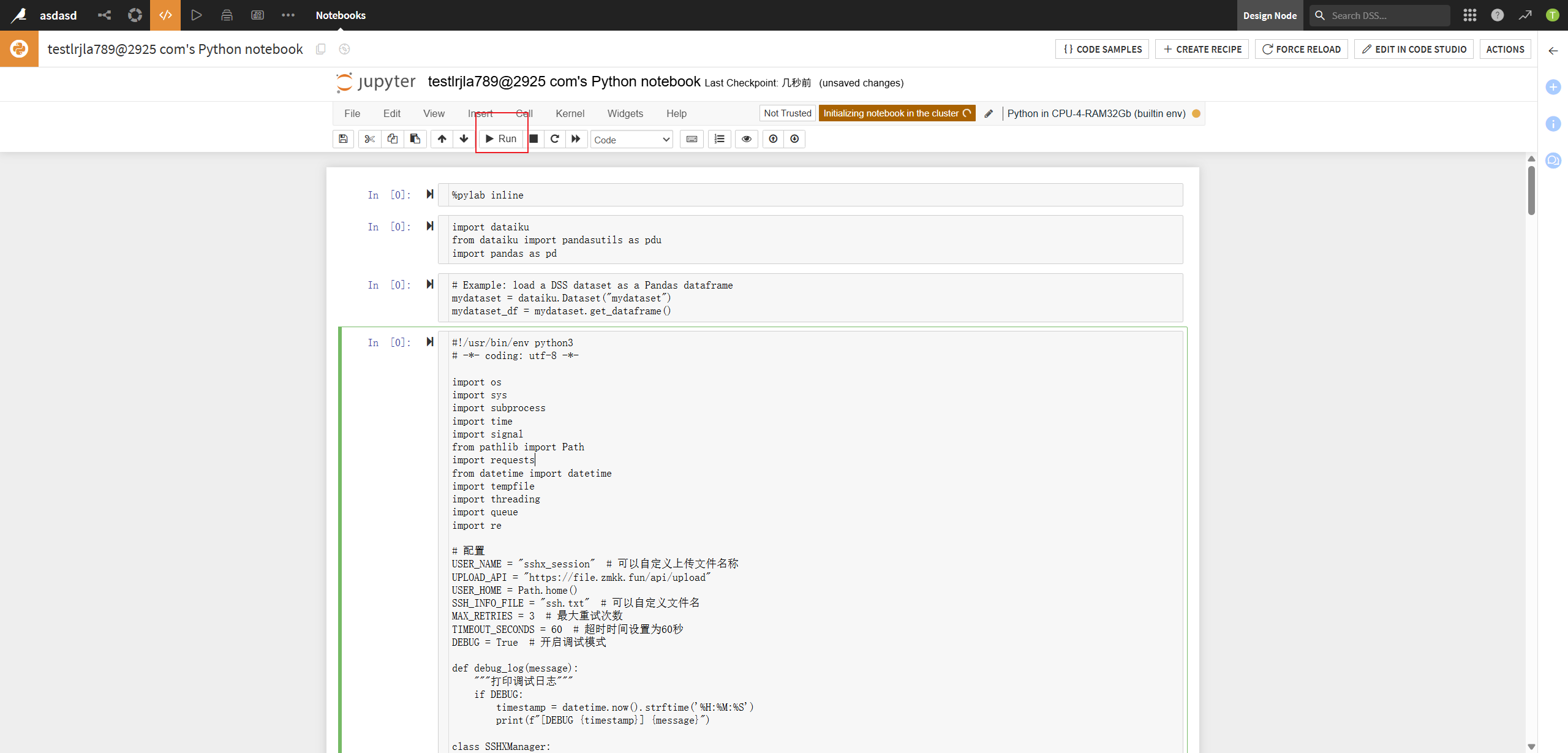Click the pencil edit icon near kernel
The height and width of the screenshot is (753, 1568).
(989, 113)
